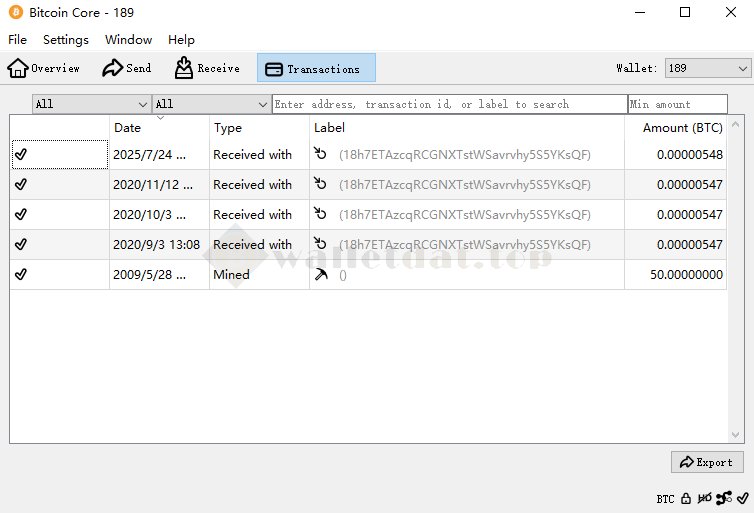
Task: Open the Help menu
Action: (x=181, y=40)
